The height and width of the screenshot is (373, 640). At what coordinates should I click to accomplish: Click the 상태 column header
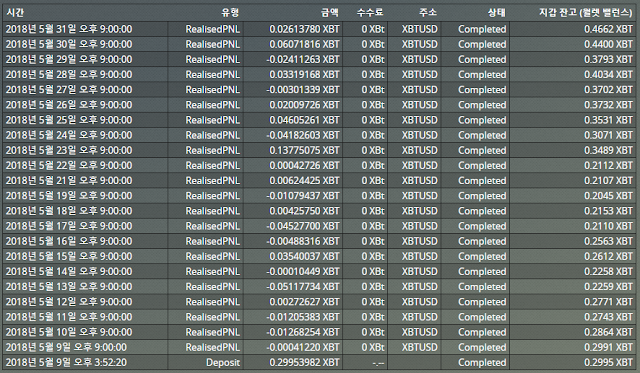click(x=497, y=13)
